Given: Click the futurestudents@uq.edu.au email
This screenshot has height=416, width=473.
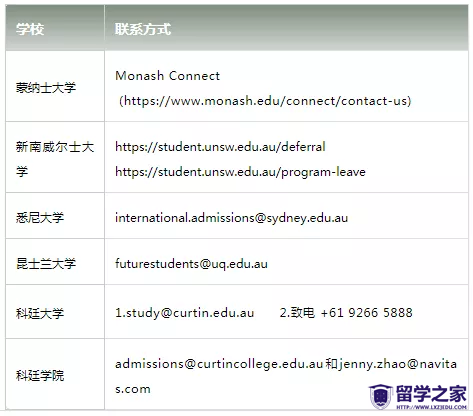Looking at the screenshot, I should 191,264.
